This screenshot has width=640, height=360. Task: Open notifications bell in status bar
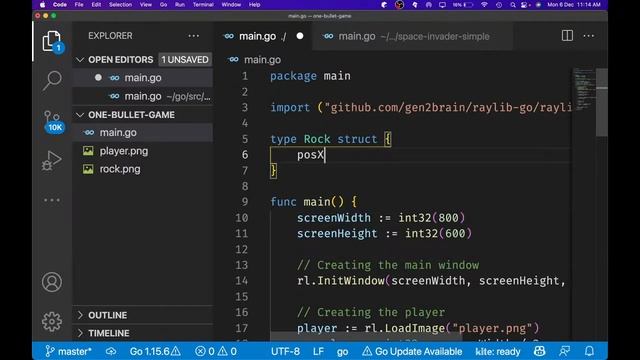tap(589, 351)
